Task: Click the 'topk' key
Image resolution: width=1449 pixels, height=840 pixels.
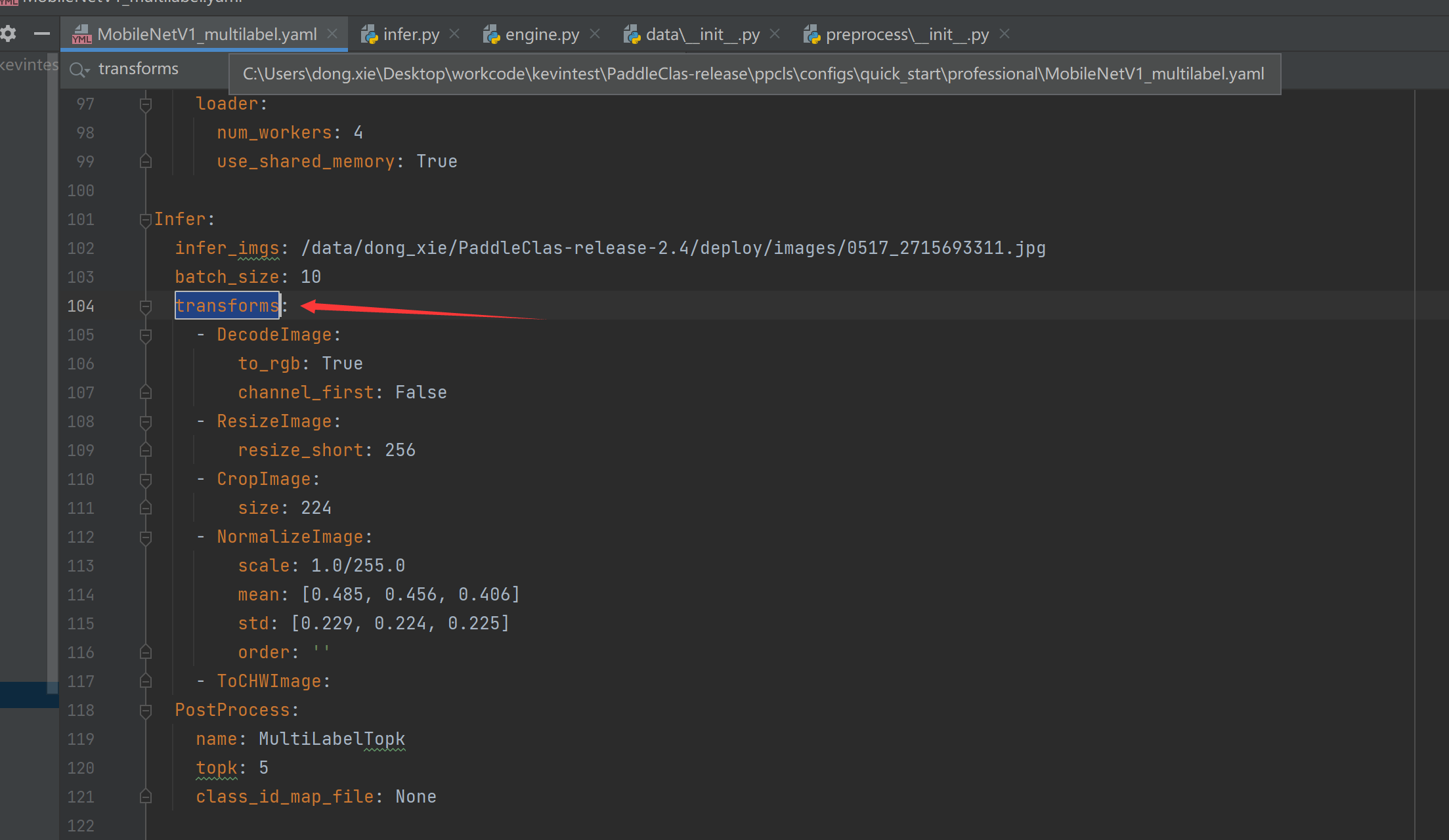Action: pos(217,768)
